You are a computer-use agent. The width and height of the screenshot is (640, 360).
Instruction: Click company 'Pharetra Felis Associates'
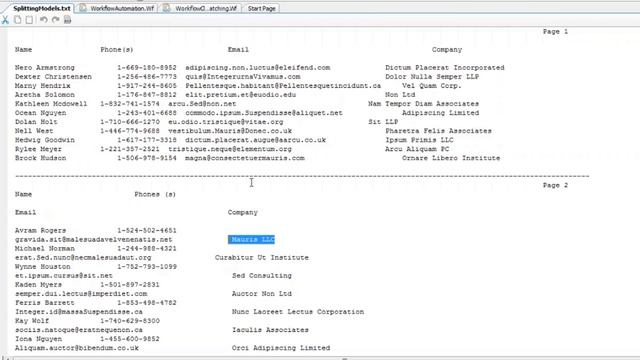pyautogui.click(x=438, y=131)
